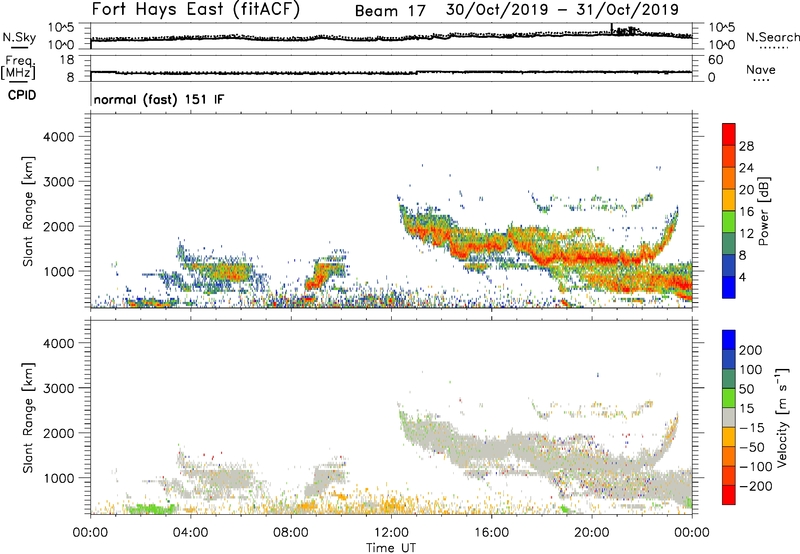Click the "Nave" legend label
This screenshot has width=800, height=554.
click(x=761, y=69)
